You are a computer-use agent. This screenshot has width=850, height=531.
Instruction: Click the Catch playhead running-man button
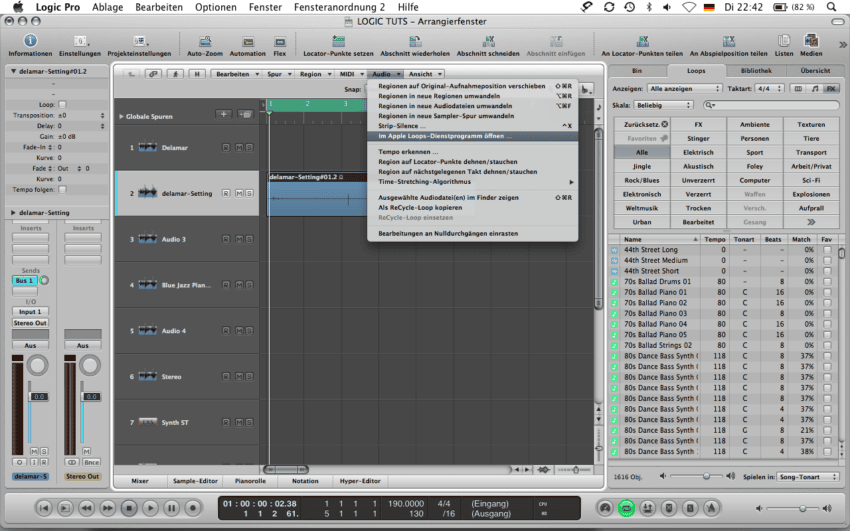click(175, 74)
